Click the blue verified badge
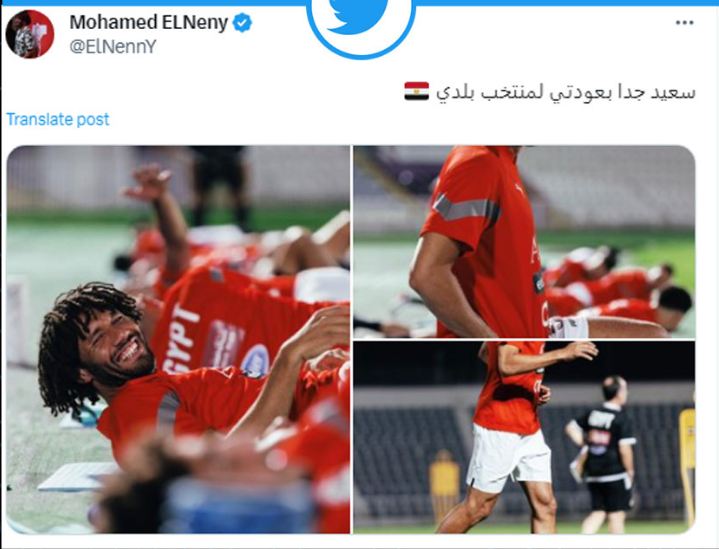This screenshot has height=549, width=719. (x=242, y=22)
